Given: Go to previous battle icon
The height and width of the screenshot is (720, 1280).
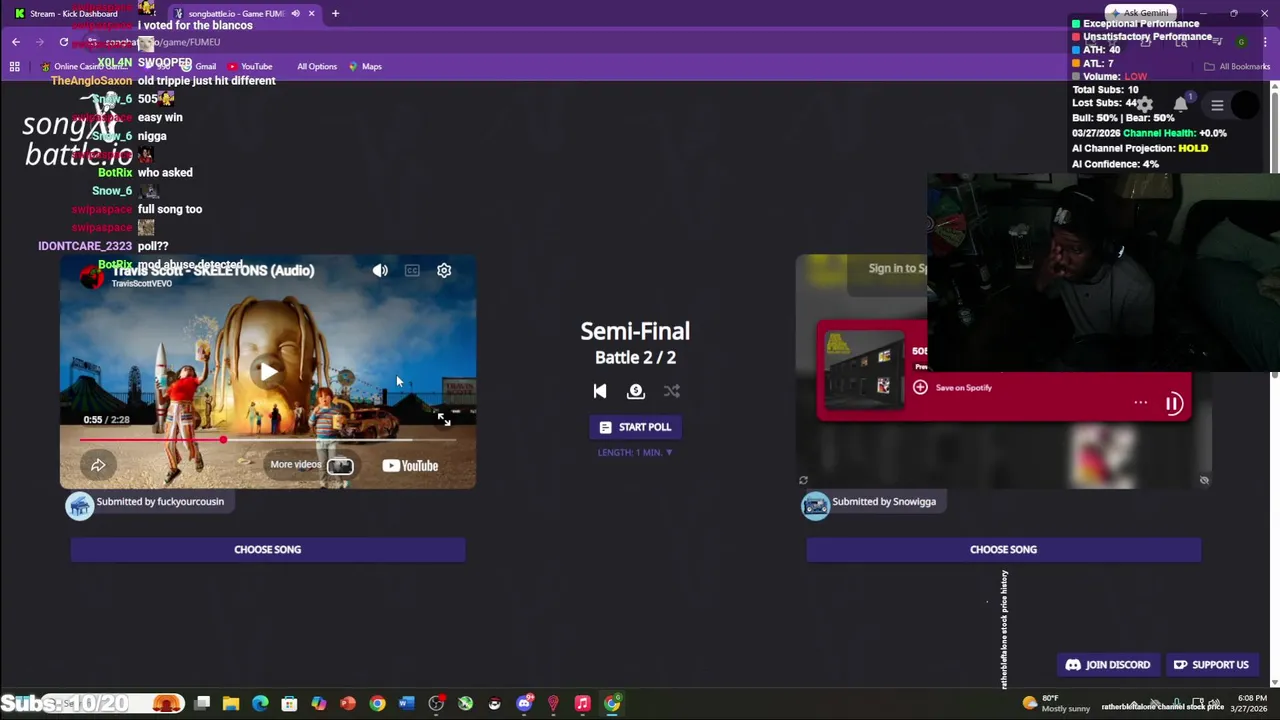Looking at the screenshot, I should (600, 391).
